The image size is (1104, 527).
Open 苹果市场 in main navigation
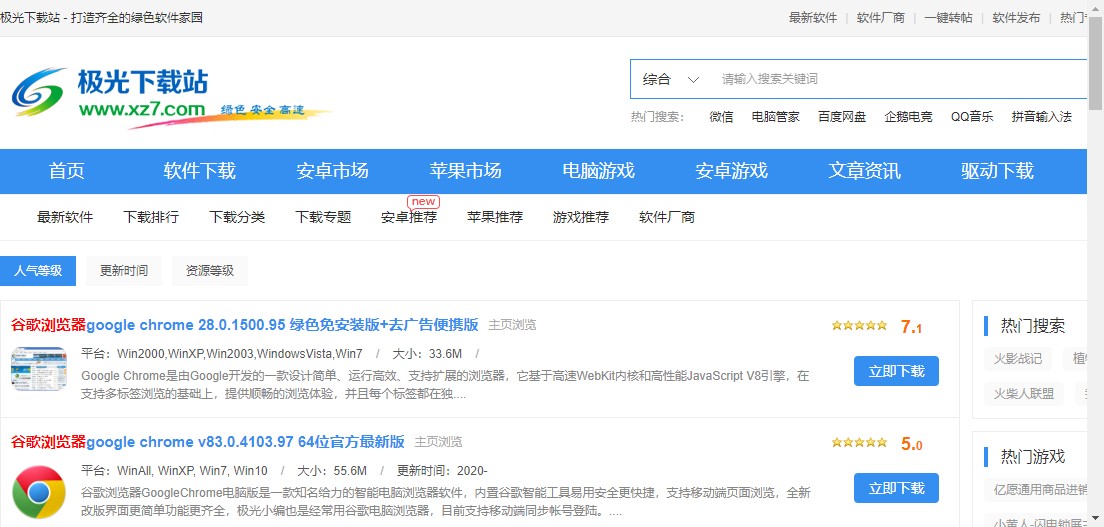click(465, 171)
